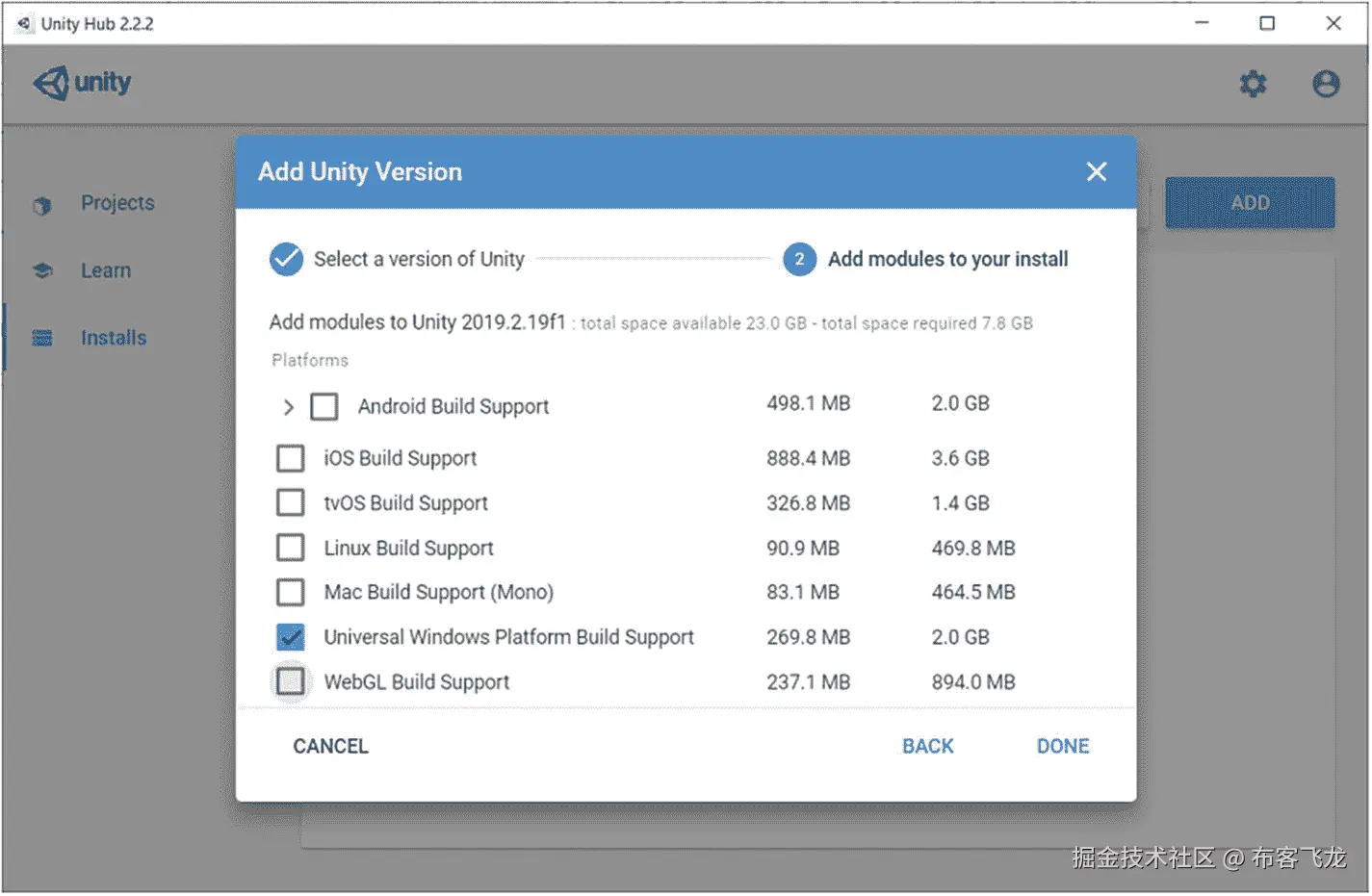The height and width of the screenshot is (896, 1372).
Task: Click the 464.5 MB install size
Action: 973,592
